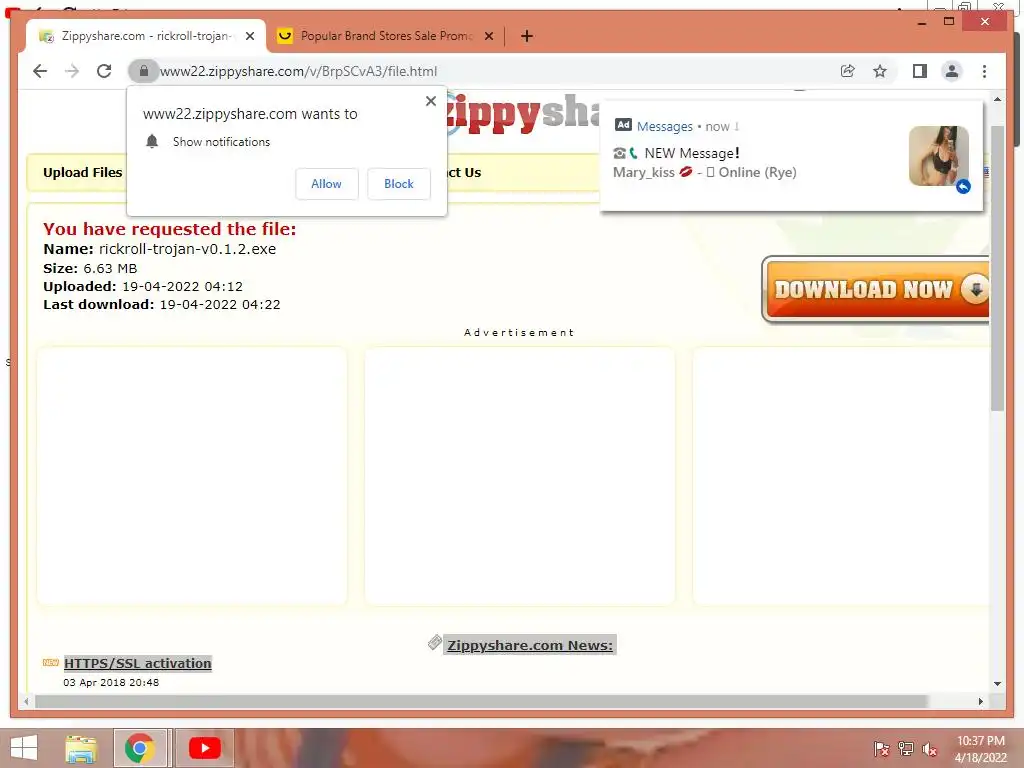The width and height of the screenshot is (1024, 768).
Task: Click the horizontal scrollbar thumb
Action: 481,701
